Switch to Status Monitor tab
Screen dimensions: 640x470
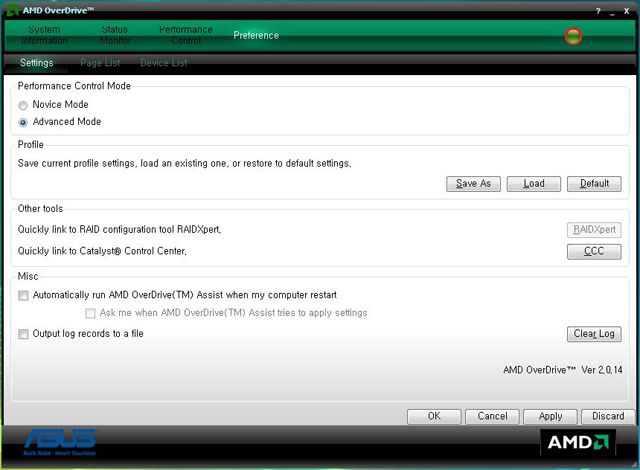pyautogui.click(x=115, y=35)
